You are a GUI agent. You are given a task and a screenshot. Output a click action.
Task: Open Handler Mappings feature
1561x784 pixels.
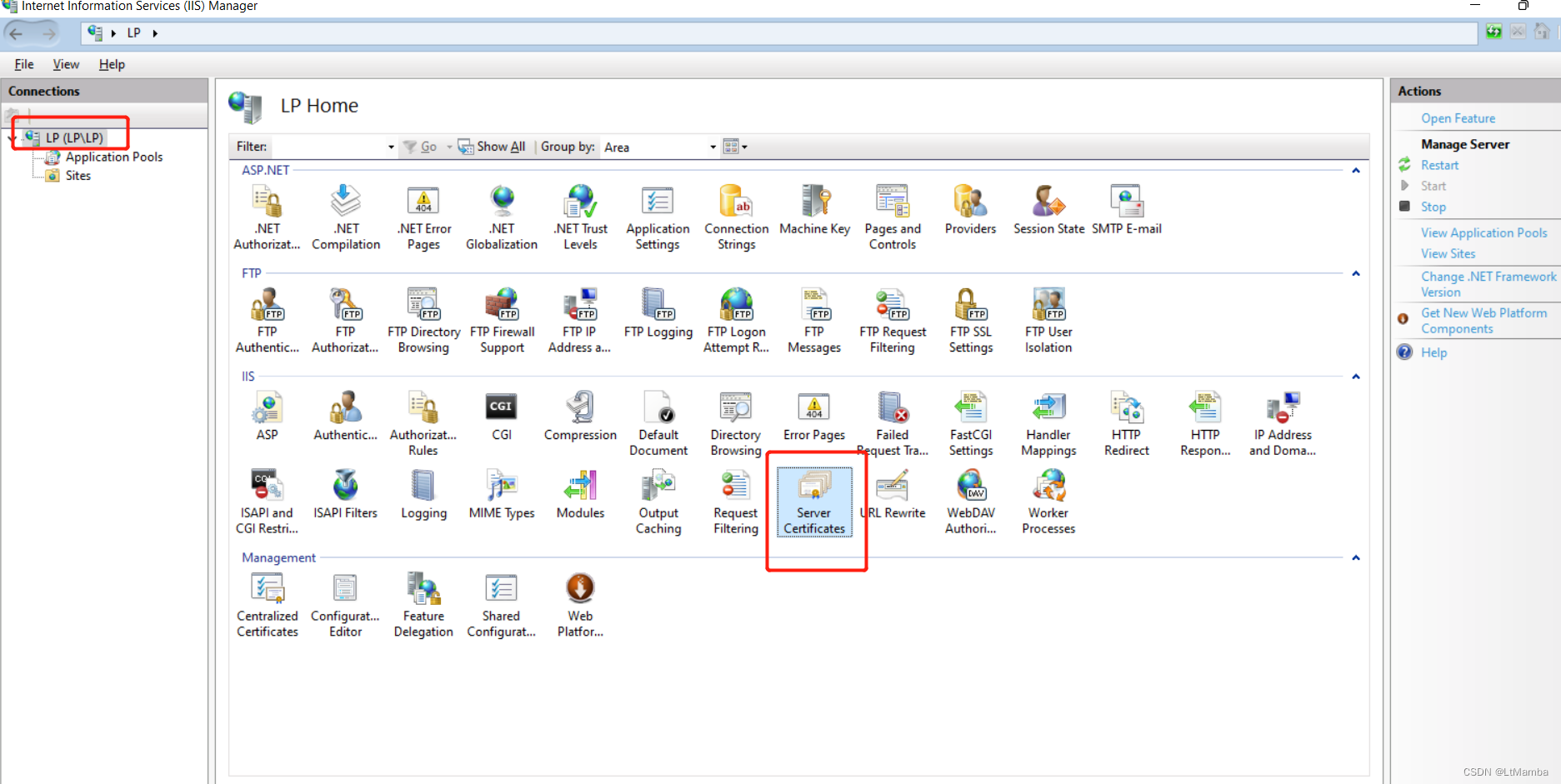click(x=1048, y=424)
